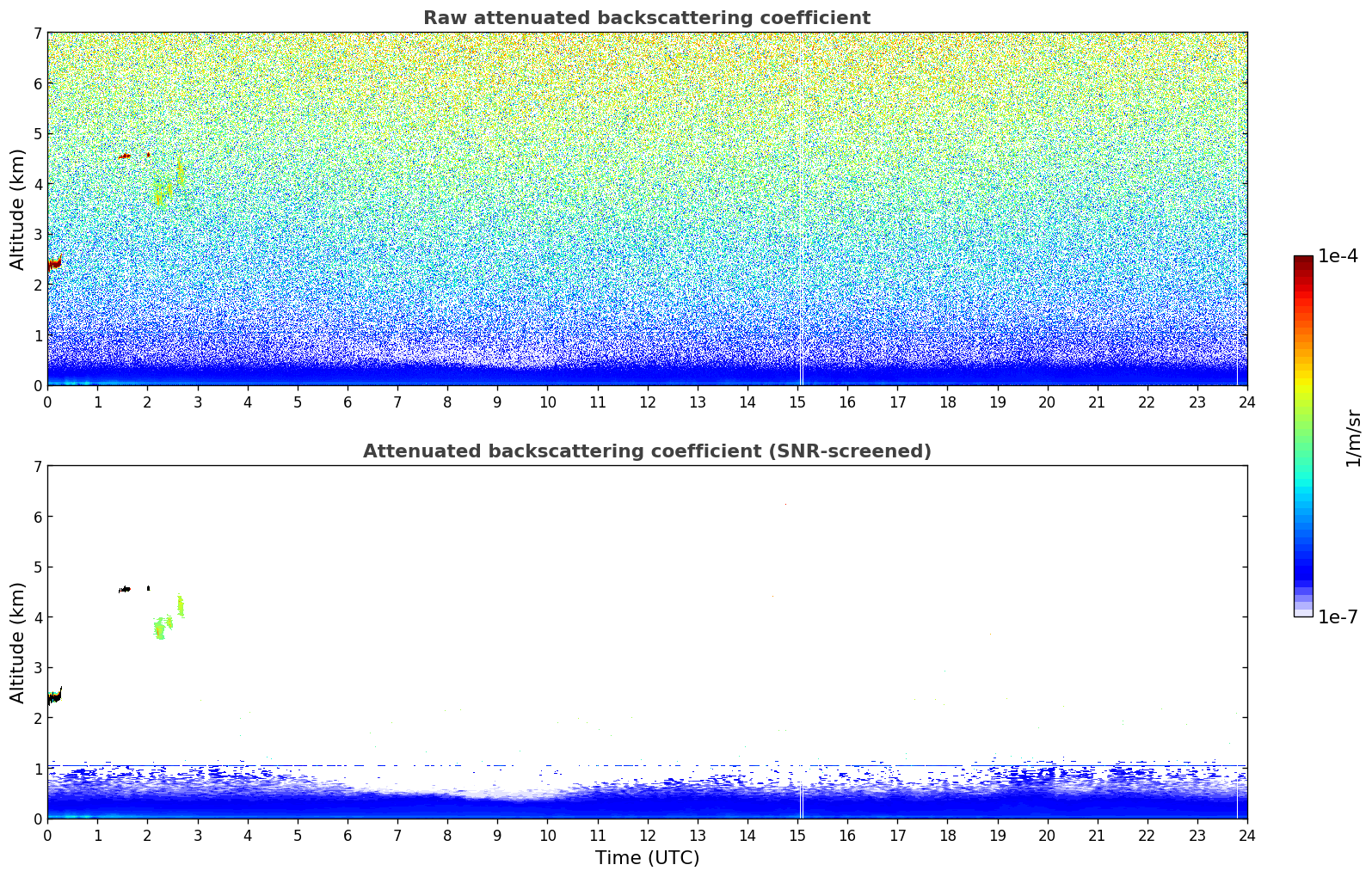Click hour tick "12" under the SNR-screened plot
The image size is (1372, 877).
[x=647, y=835]
